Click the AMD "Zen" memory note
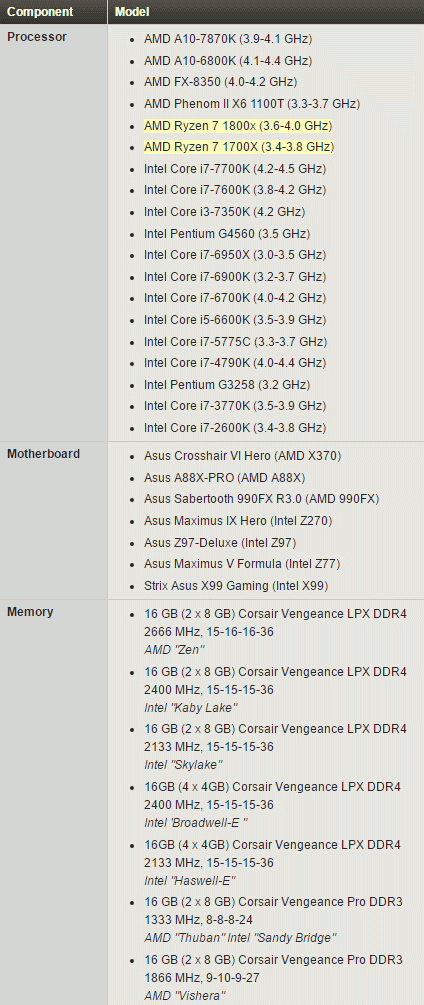424x1005 pixels. click(x=174, y=649)
